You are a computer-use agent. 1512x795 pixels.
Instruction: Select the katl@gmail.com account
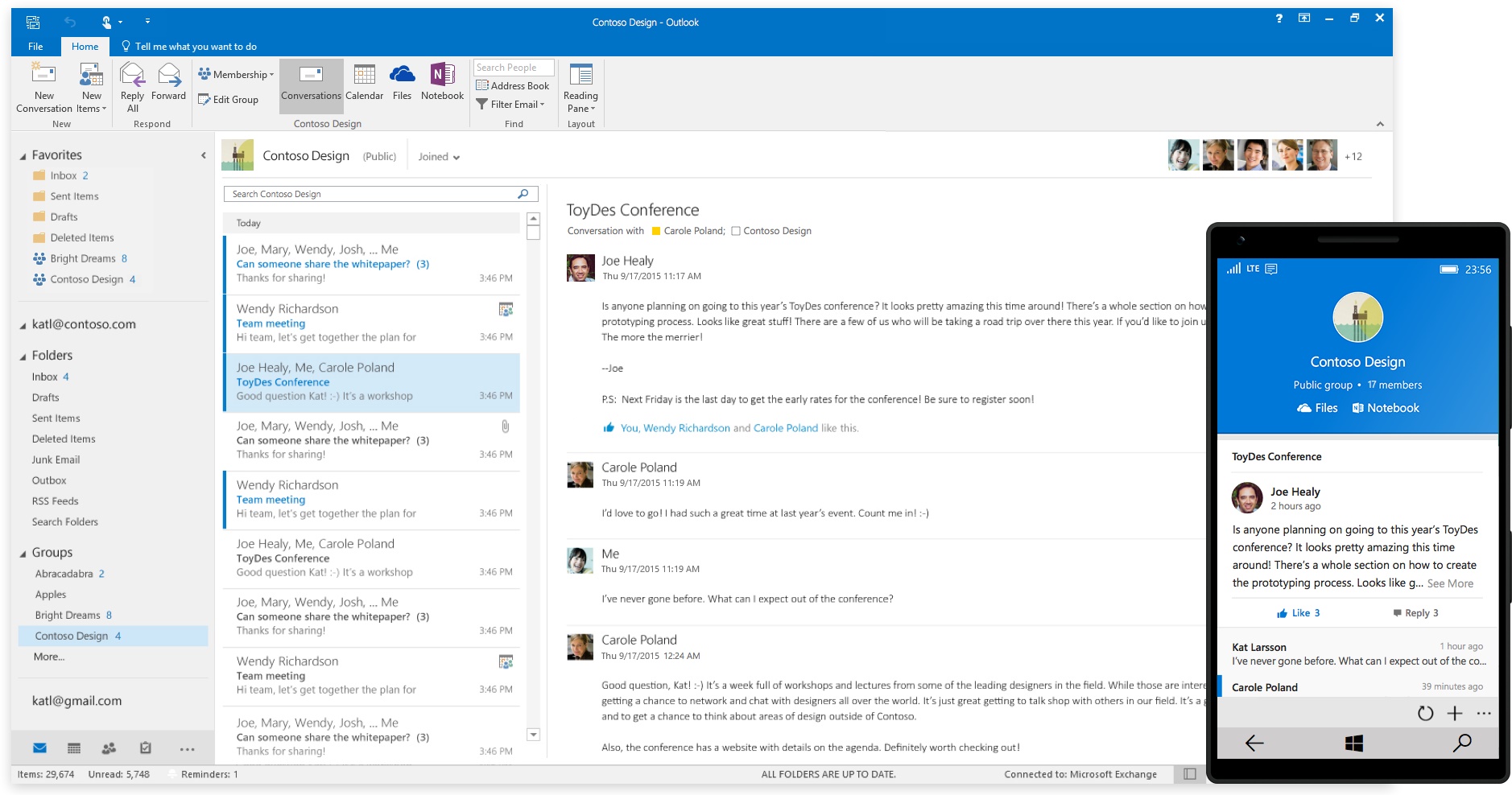[x=76, y=701]
